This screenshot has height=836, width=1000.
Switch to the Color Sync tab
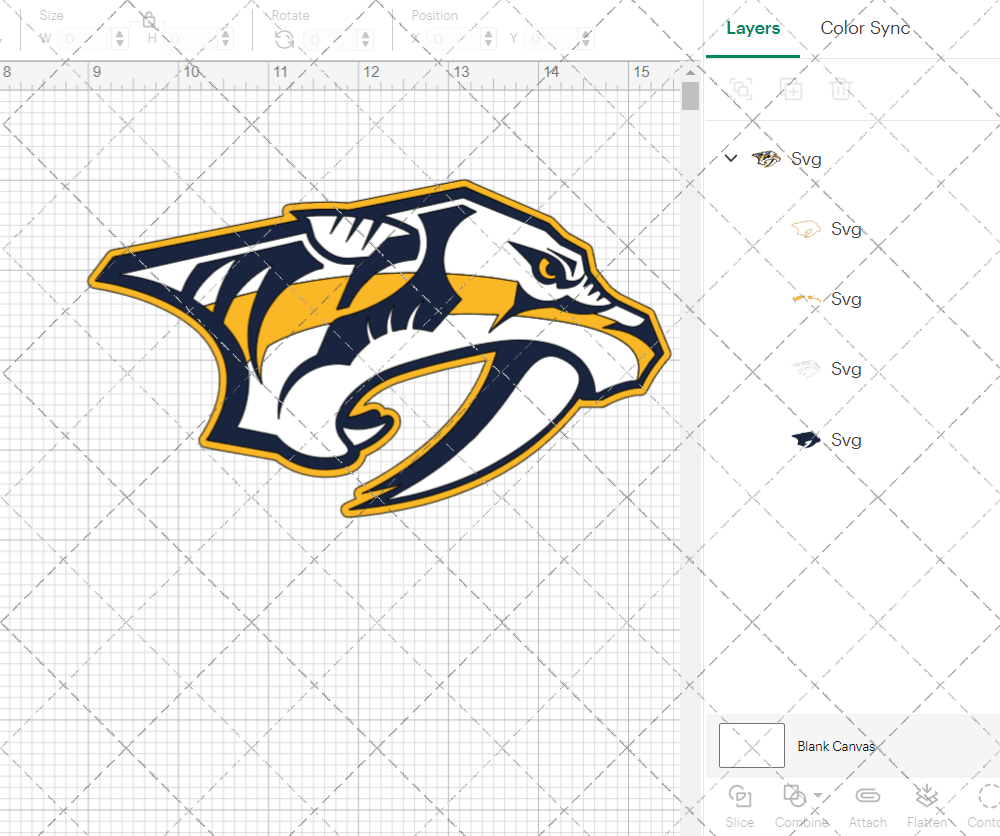click(x=865, y=28)
